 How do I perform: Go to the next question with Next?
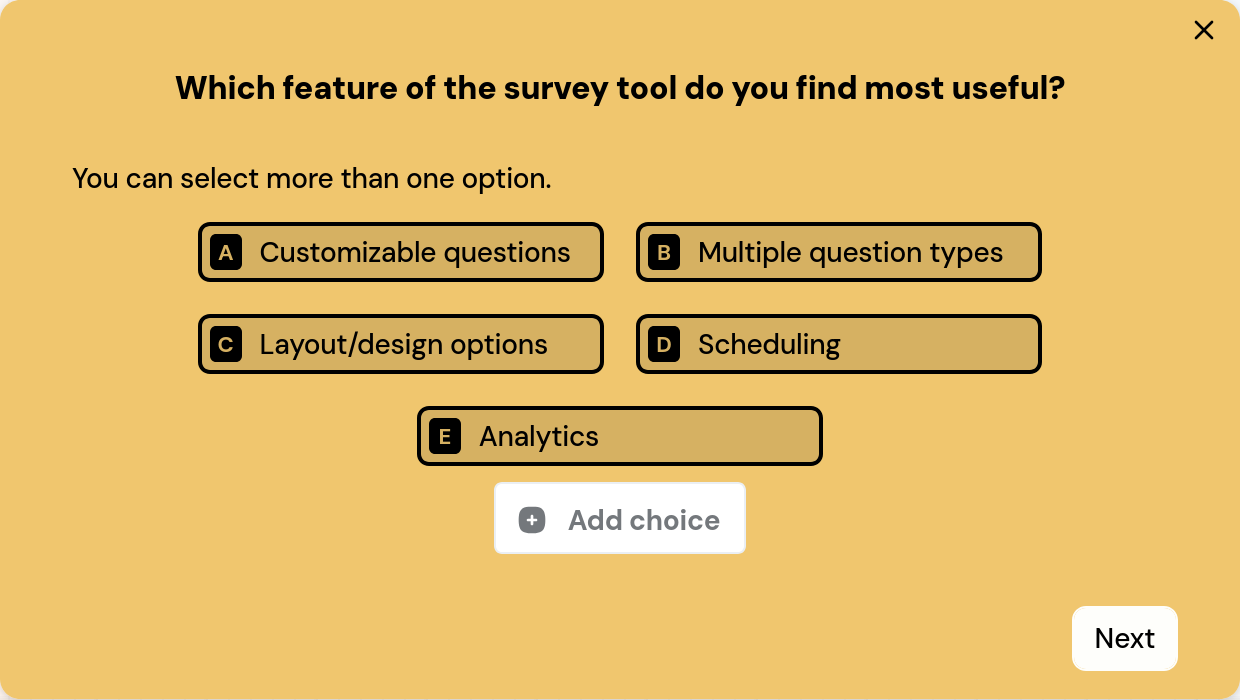(x=1124, y=638)
